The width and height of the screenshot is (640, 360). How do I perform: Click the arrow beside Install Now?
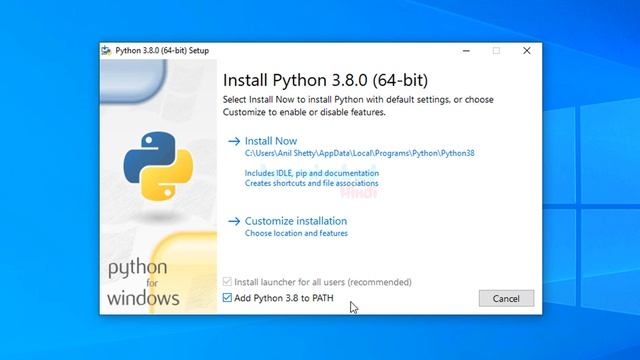[x=234, y=141]
